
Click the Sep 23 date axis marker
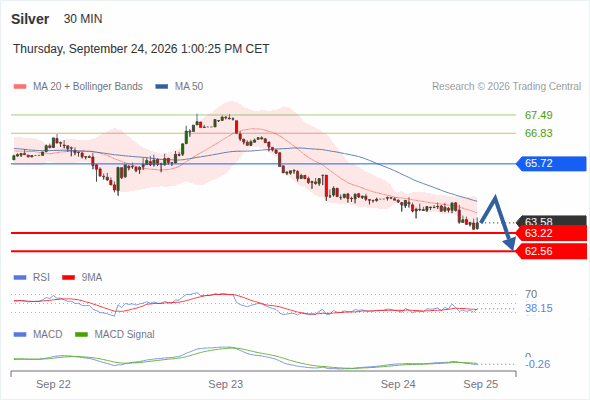[226, 384]
